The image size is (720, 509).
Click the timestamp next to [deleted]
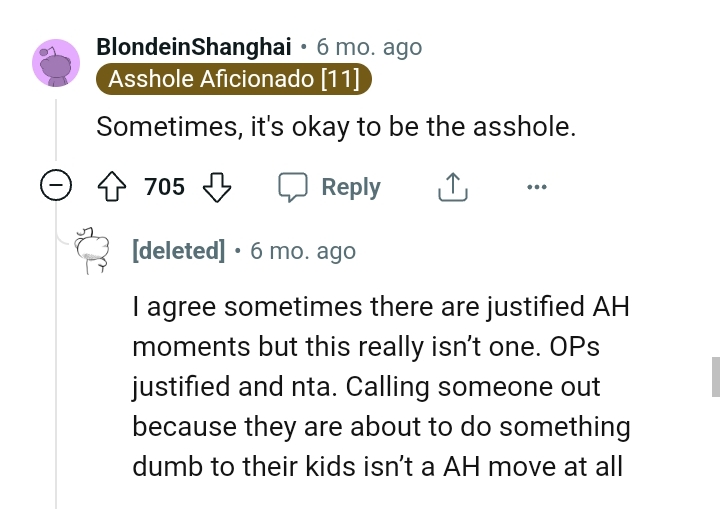point(303,250)
